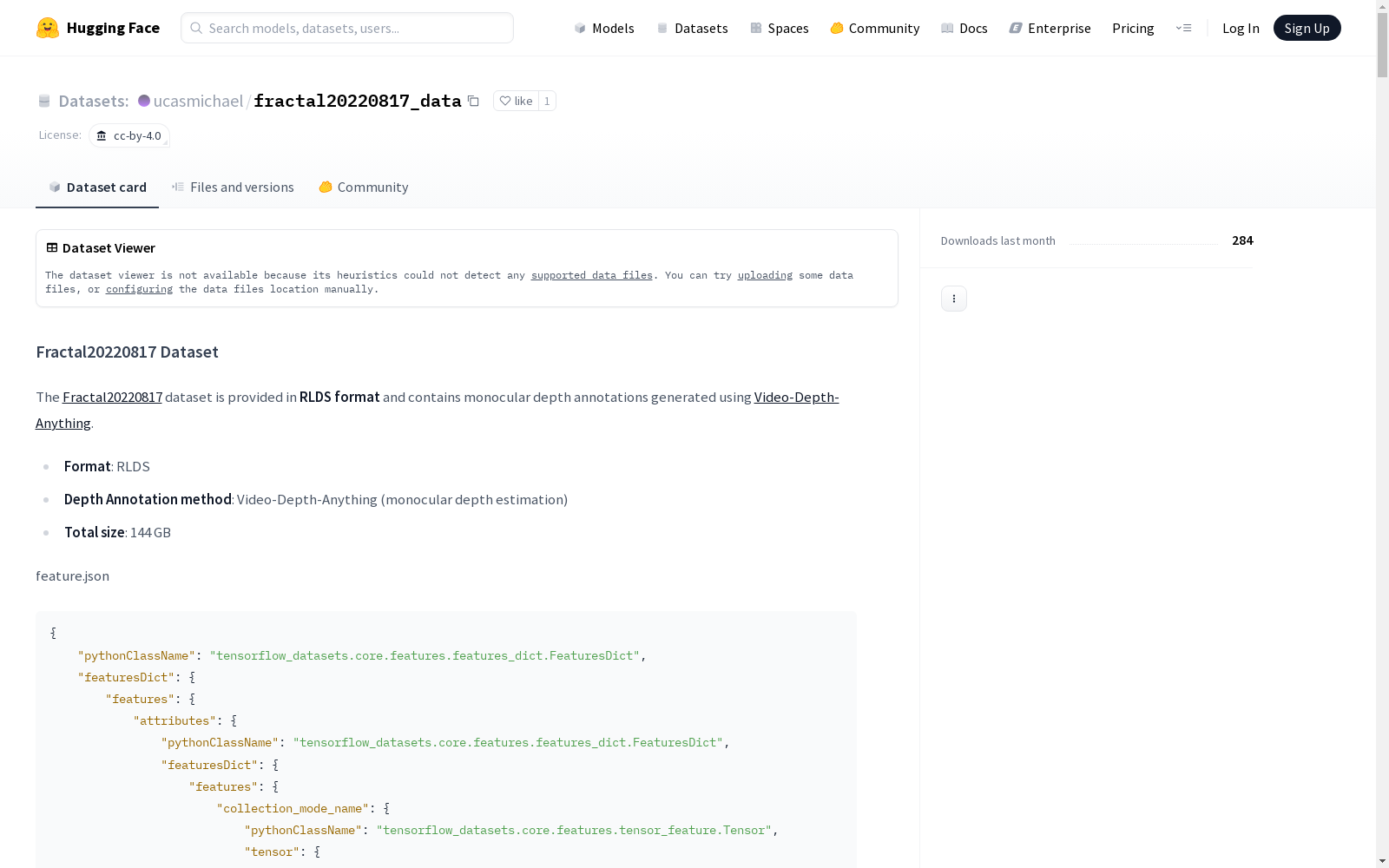This screenshot has width=1389, height=868.
Task: Go to the Pricing page
Action: 1133,28
